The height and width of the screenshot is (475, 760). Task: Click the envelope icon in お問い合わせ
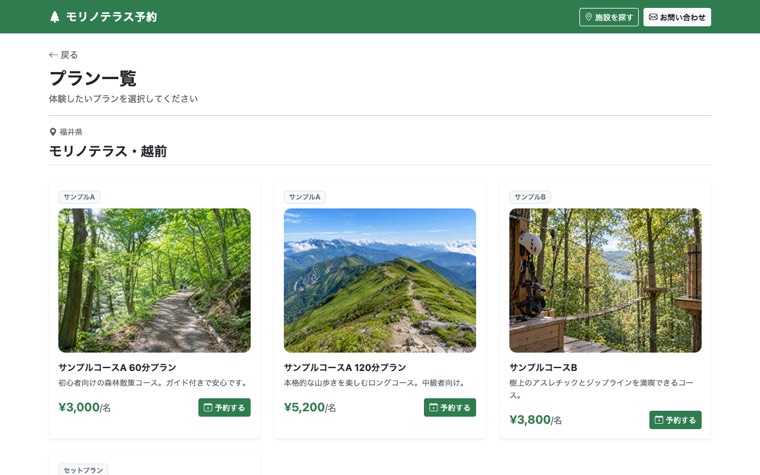(x=653, y=17)
